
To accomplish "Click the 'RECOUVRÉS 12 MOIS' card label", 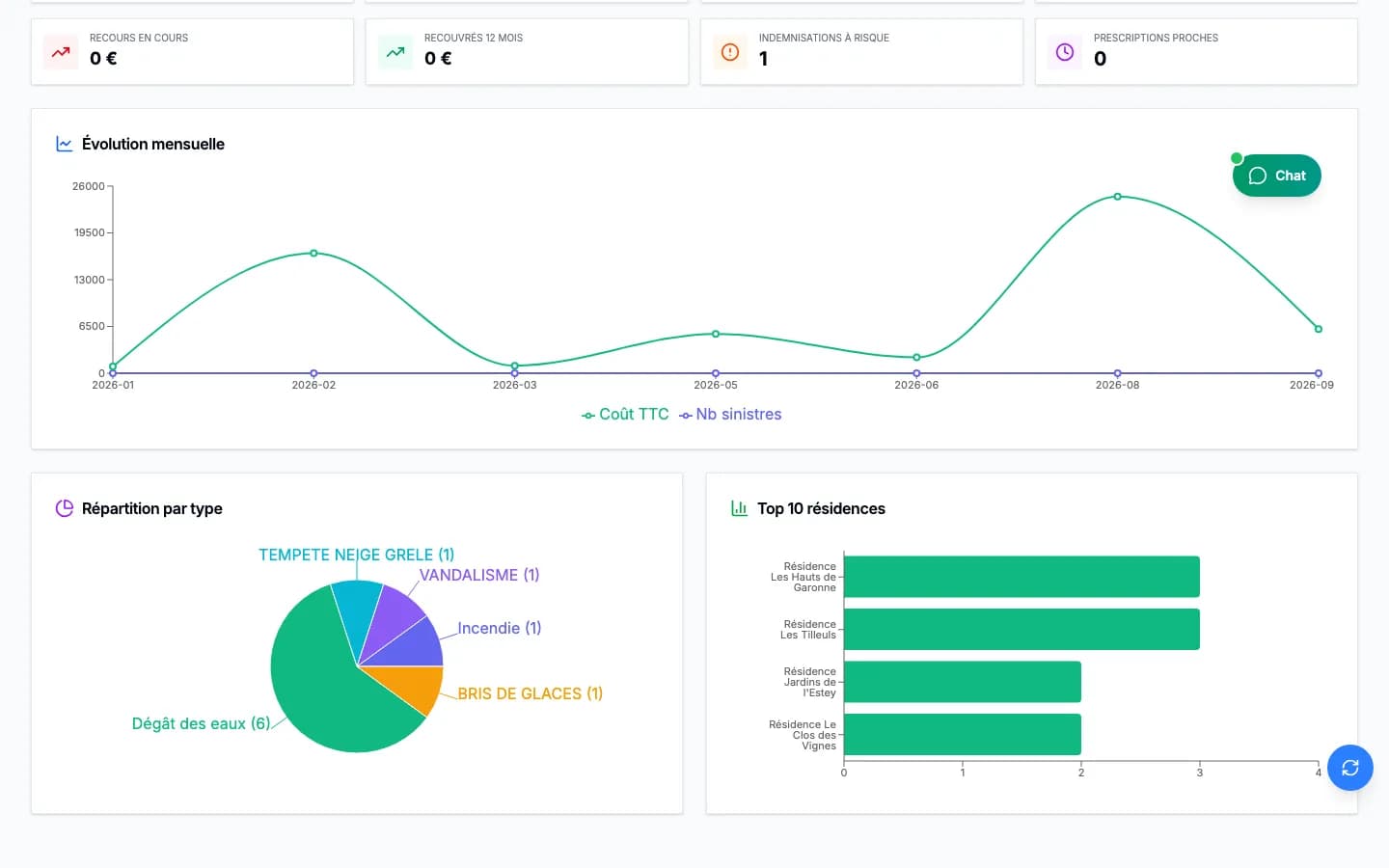I will pyautogui.click(x=474, y=38).
